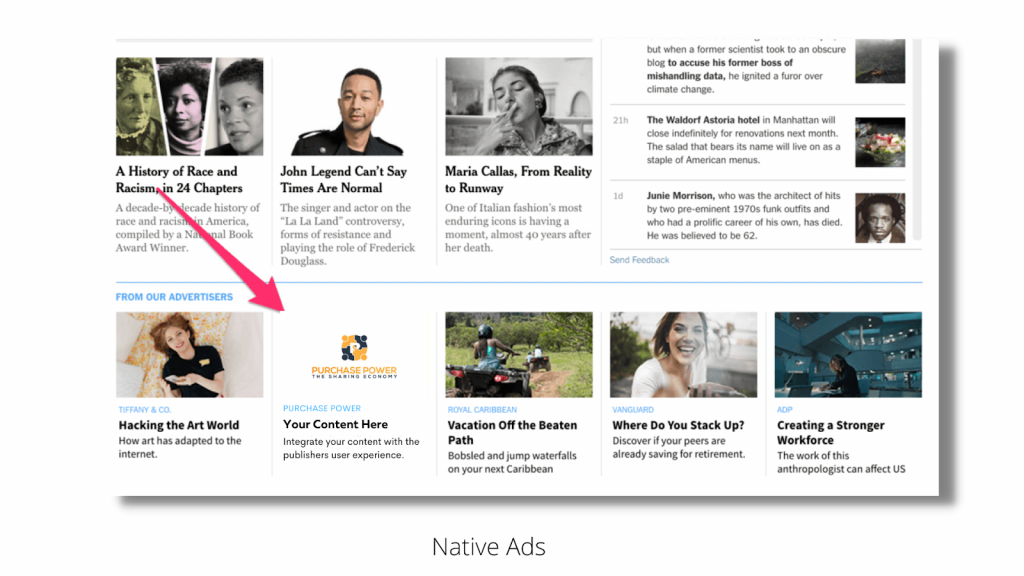
Task: Click the Purchase Power logo icon
Action: tap(354, 347)
